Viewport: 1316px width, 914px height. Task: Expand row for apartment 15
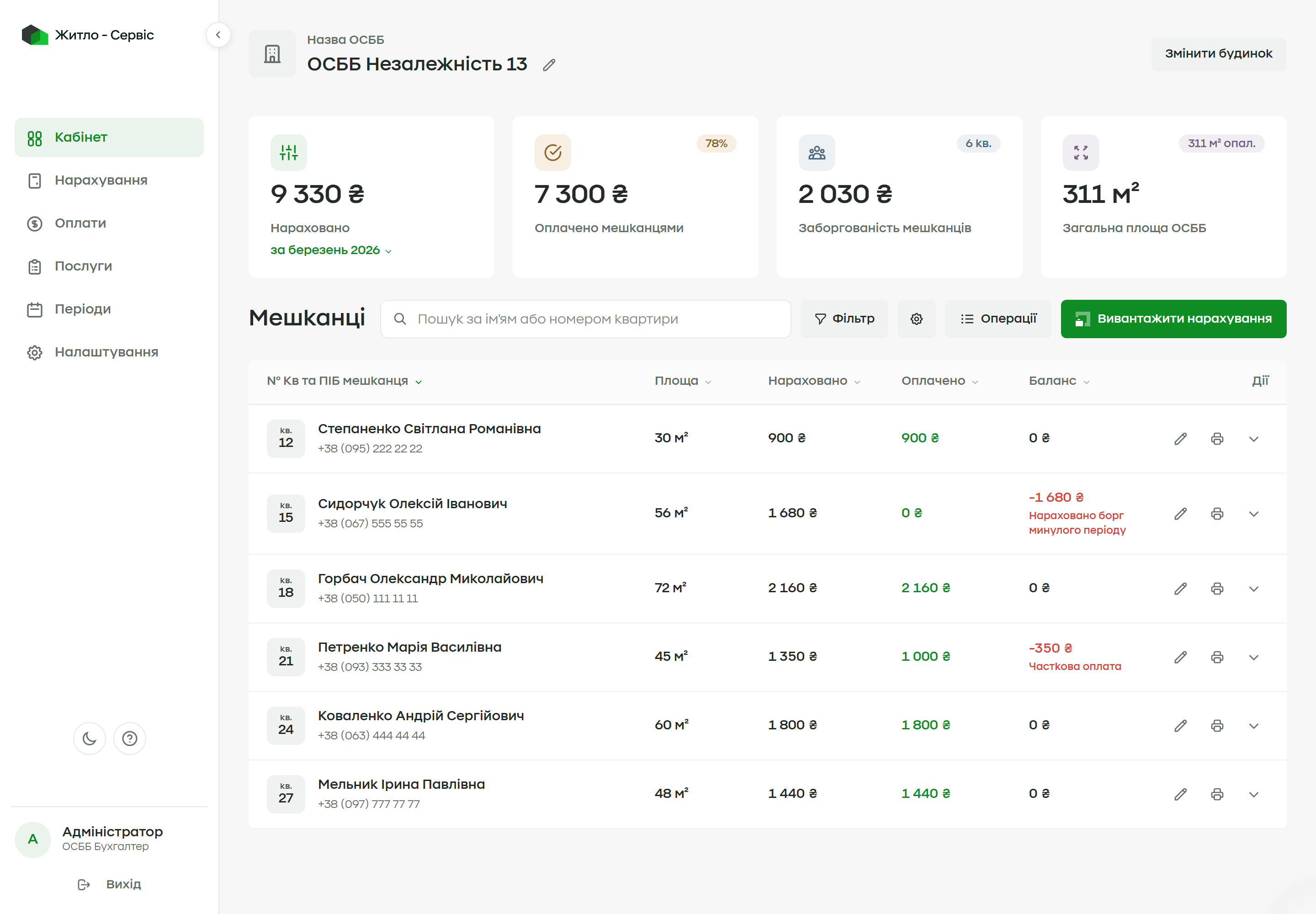pyautogui.click(x=1253, y=514)
